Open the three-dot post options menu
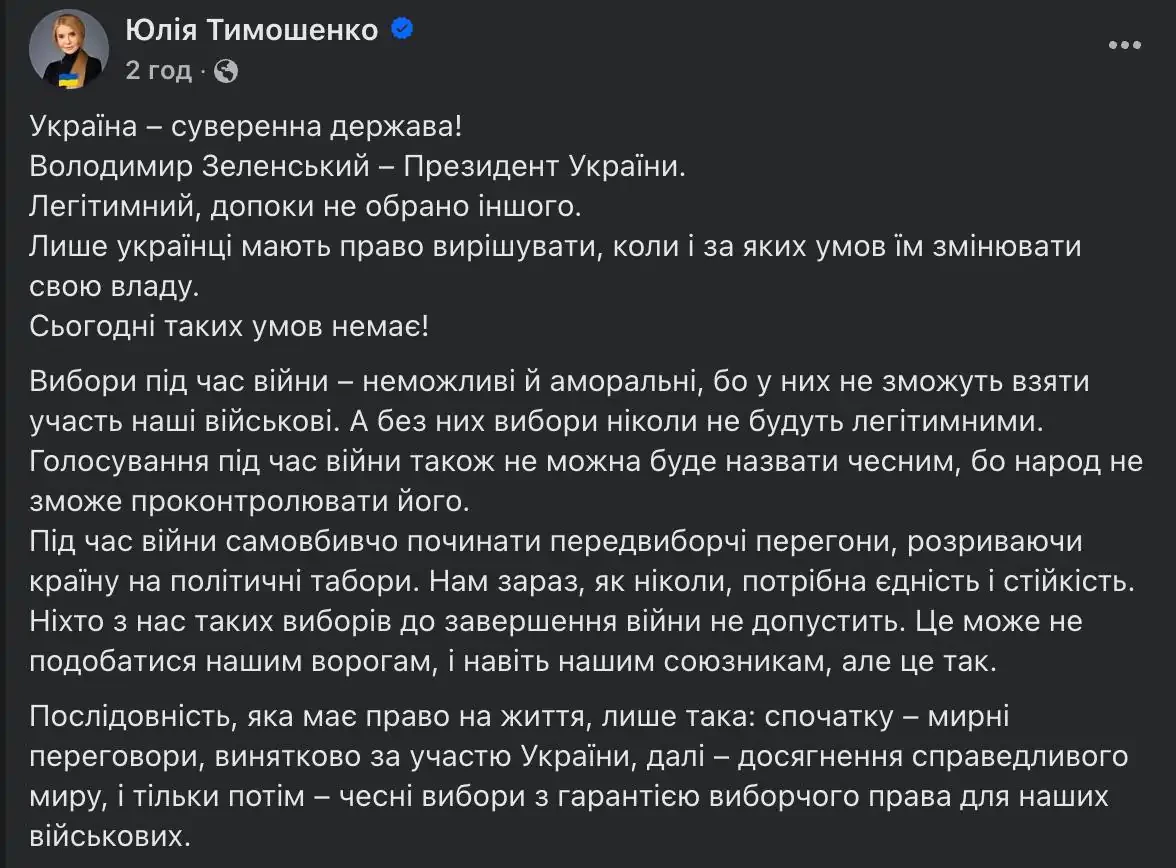Image resolution: width=1176 pixels, height=868 pixels. [1126, 46]
